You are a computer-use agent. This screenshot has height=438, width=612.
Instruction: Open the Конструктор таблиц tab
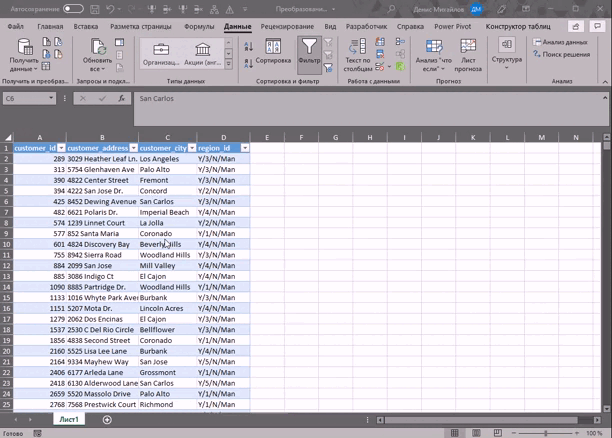coord(518,26)
